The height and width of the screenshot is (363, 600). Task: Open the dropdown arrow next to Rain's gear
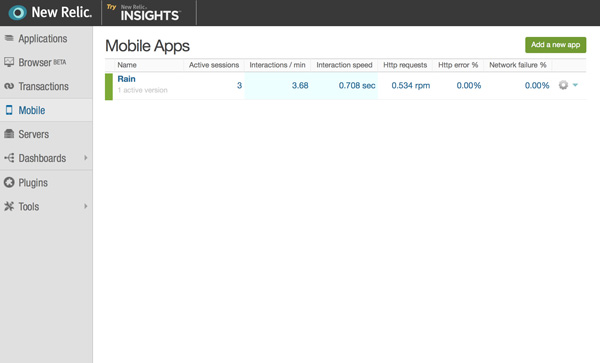(x=575, y=85)
